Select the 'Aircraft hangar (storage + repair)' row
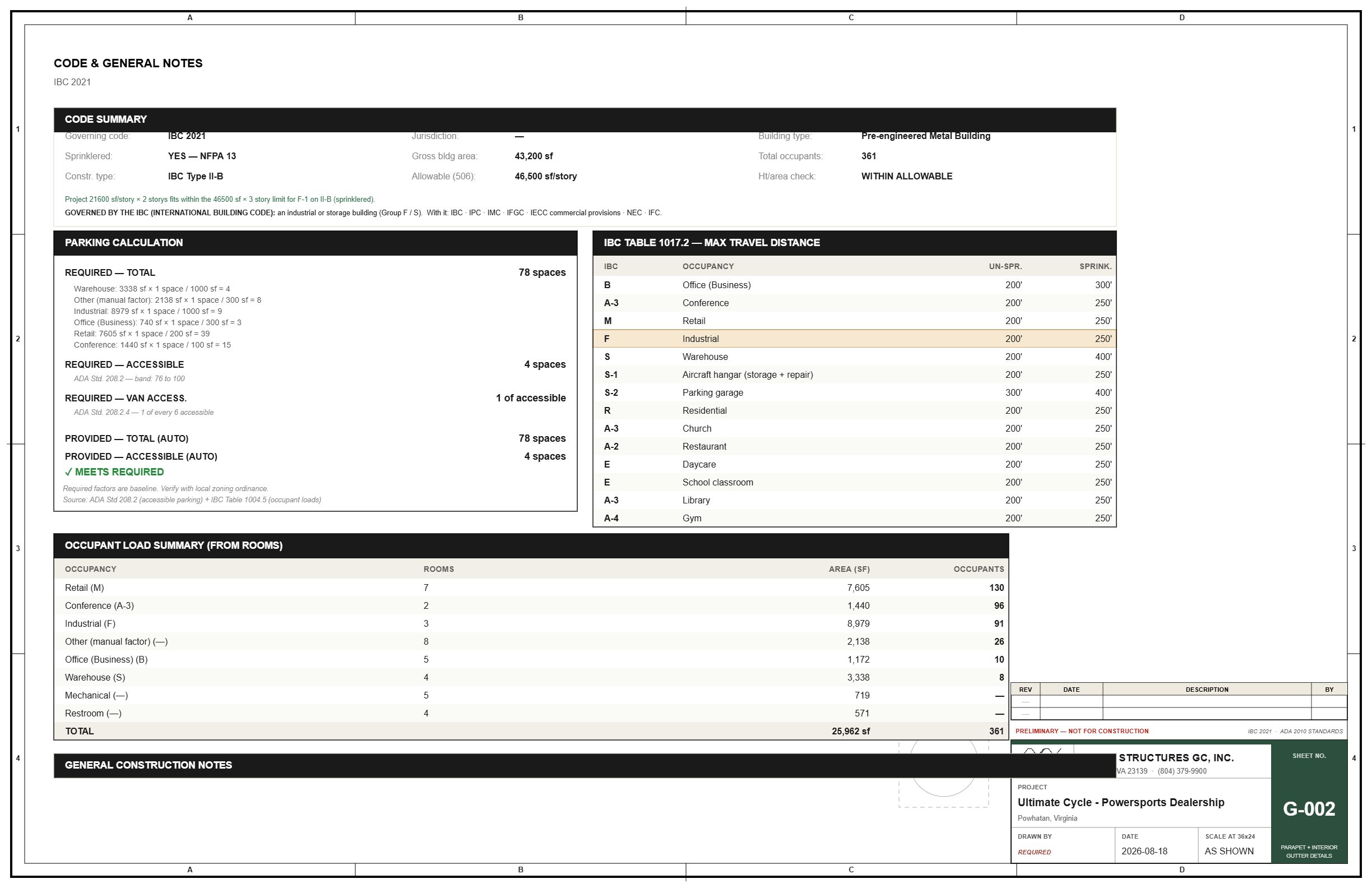The width and height of the screenshot is (1372, 888). coord(854,375)
